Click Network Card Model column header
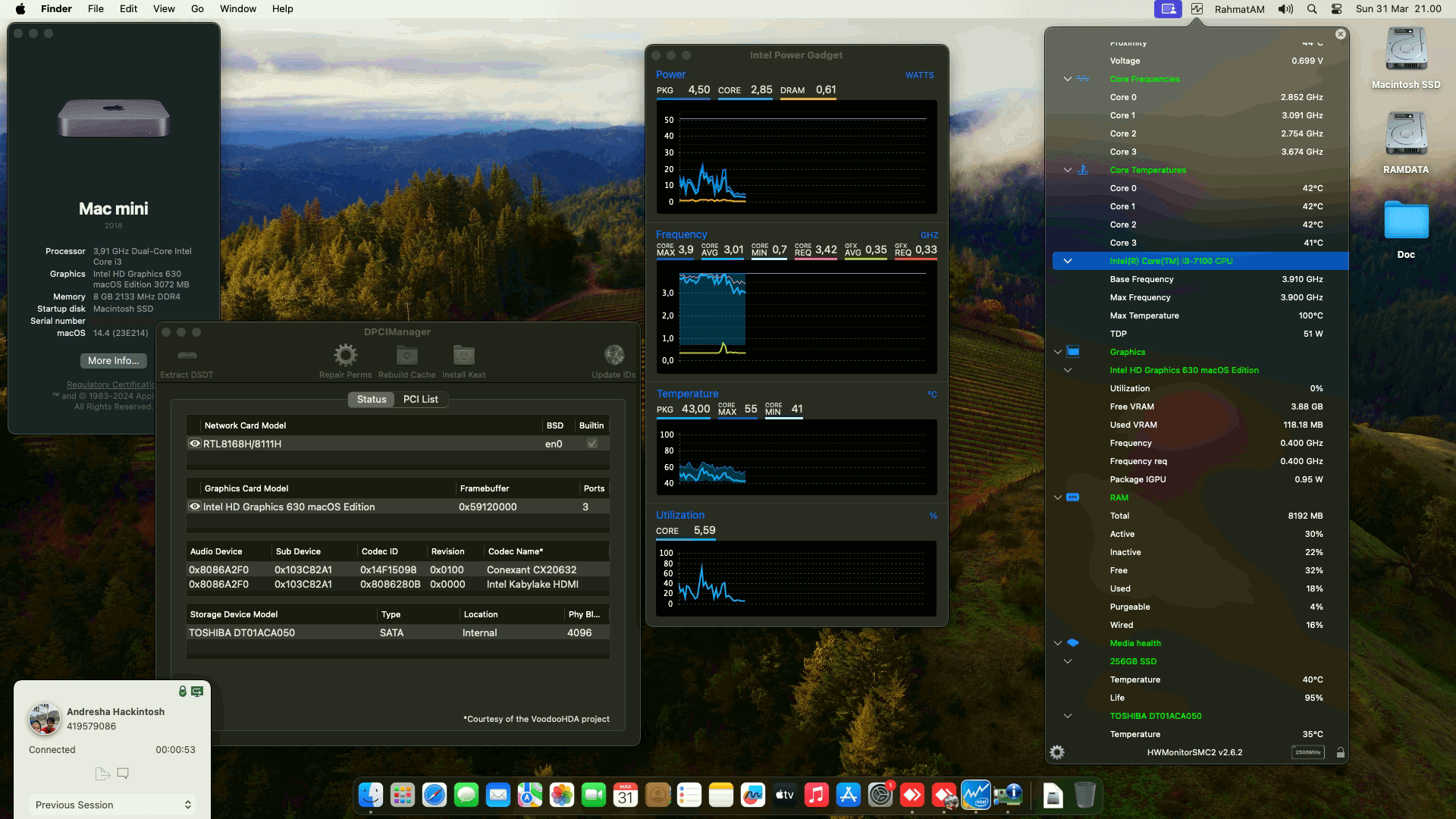The image size is (1456, 819). pyautogui.click(x=245, y=425)
